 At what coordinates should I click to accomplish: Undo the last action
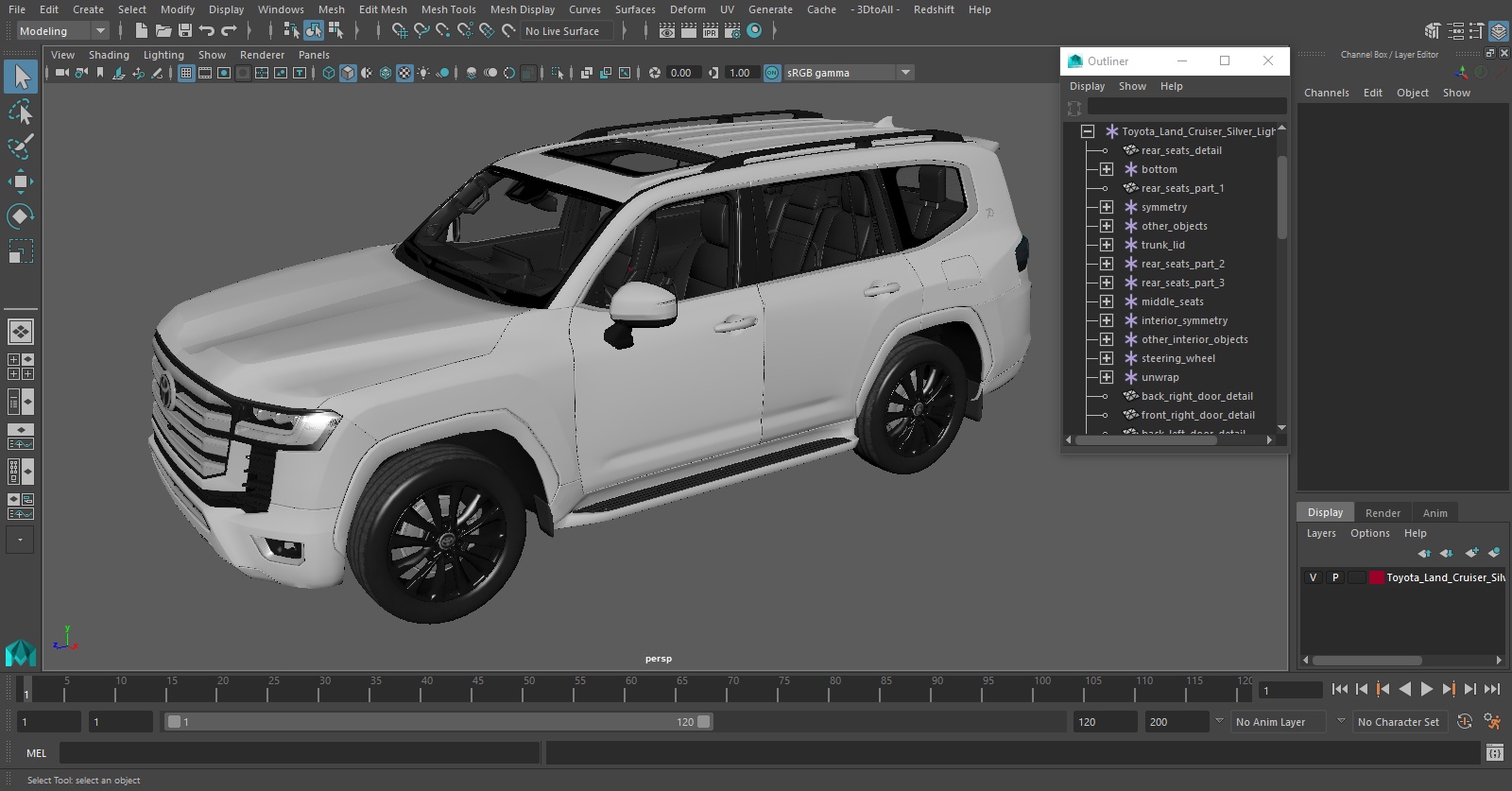(207, 31)
